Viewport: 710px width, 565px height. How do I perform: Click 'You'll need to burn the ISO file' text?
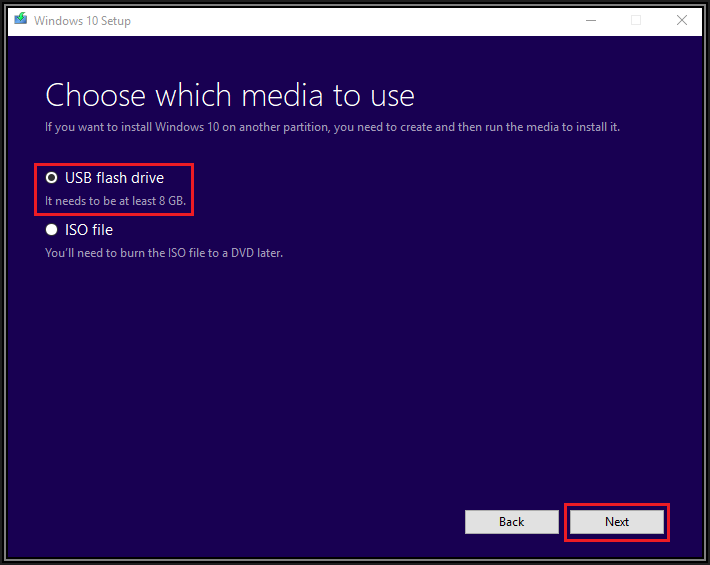[164, 253]
